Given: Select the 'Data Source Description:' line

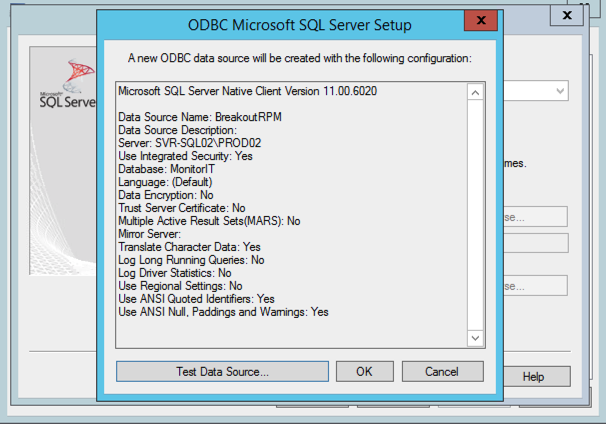Looking at the screenshot, I should click(x=177, y=130).
